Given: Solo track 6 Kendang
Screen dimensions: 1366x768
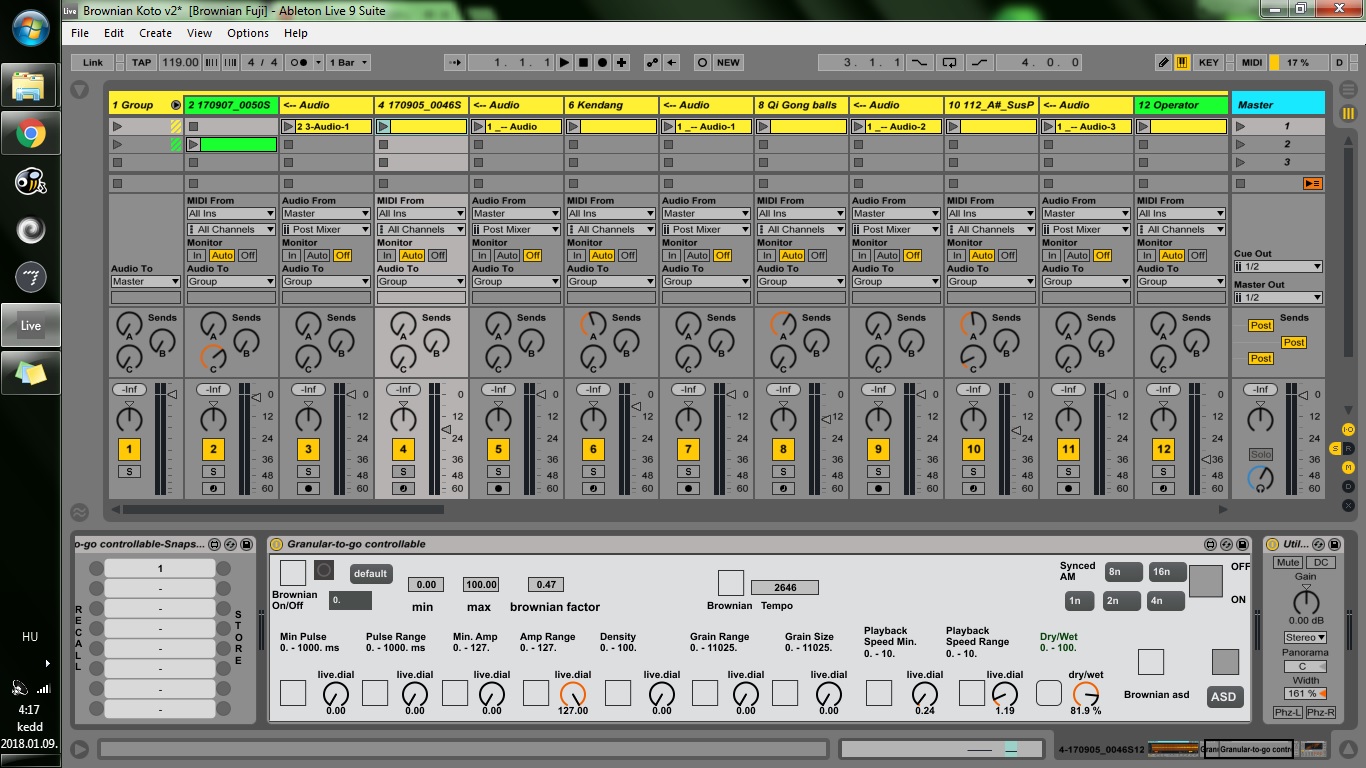Looking at the screenshot, I should [593, 472].
